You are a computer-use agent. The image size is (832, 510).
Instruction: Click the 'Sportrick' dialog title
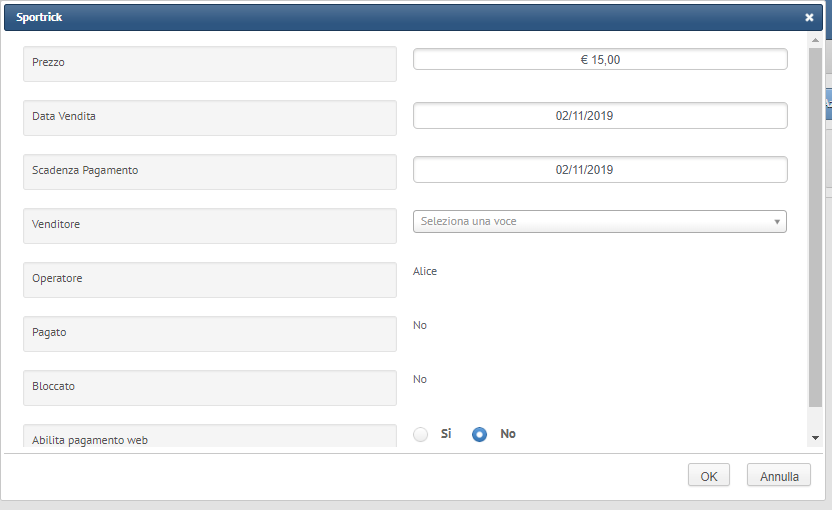[39, 17]
